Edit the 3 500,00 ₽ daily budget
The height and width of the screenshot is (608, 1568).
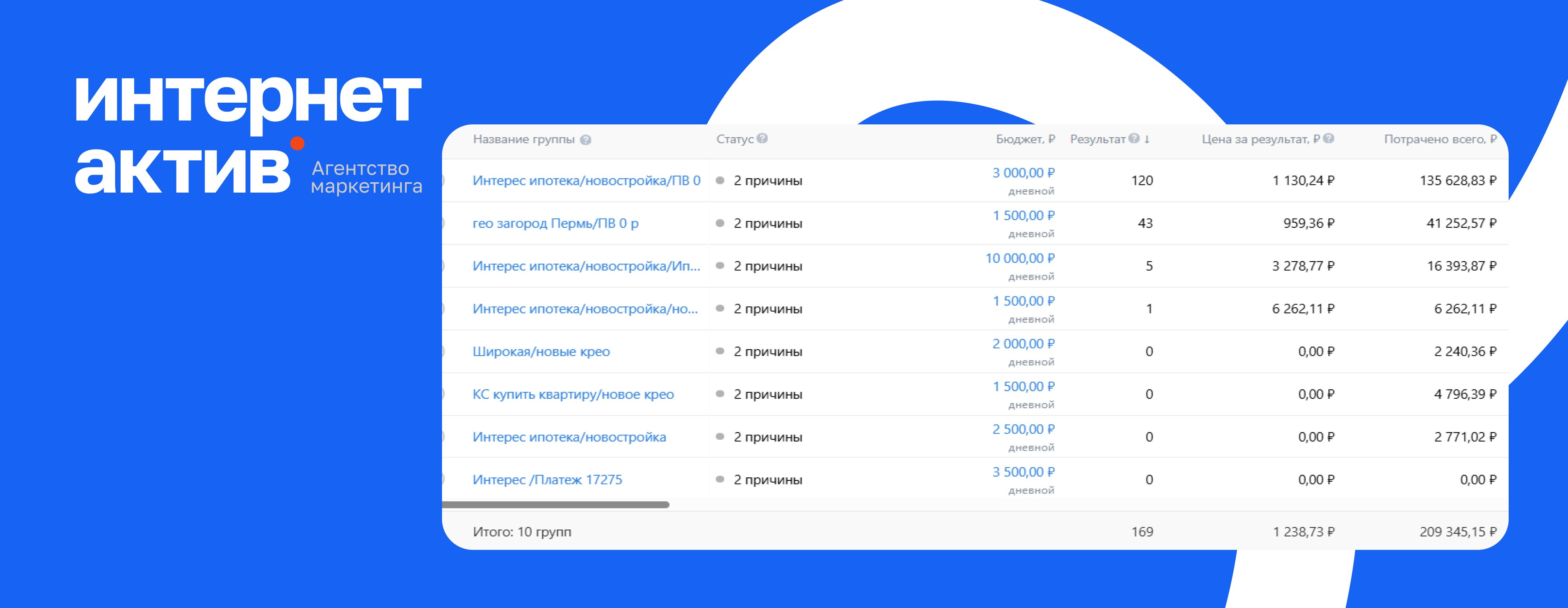pyautogui.click(x=1023, y=472)
